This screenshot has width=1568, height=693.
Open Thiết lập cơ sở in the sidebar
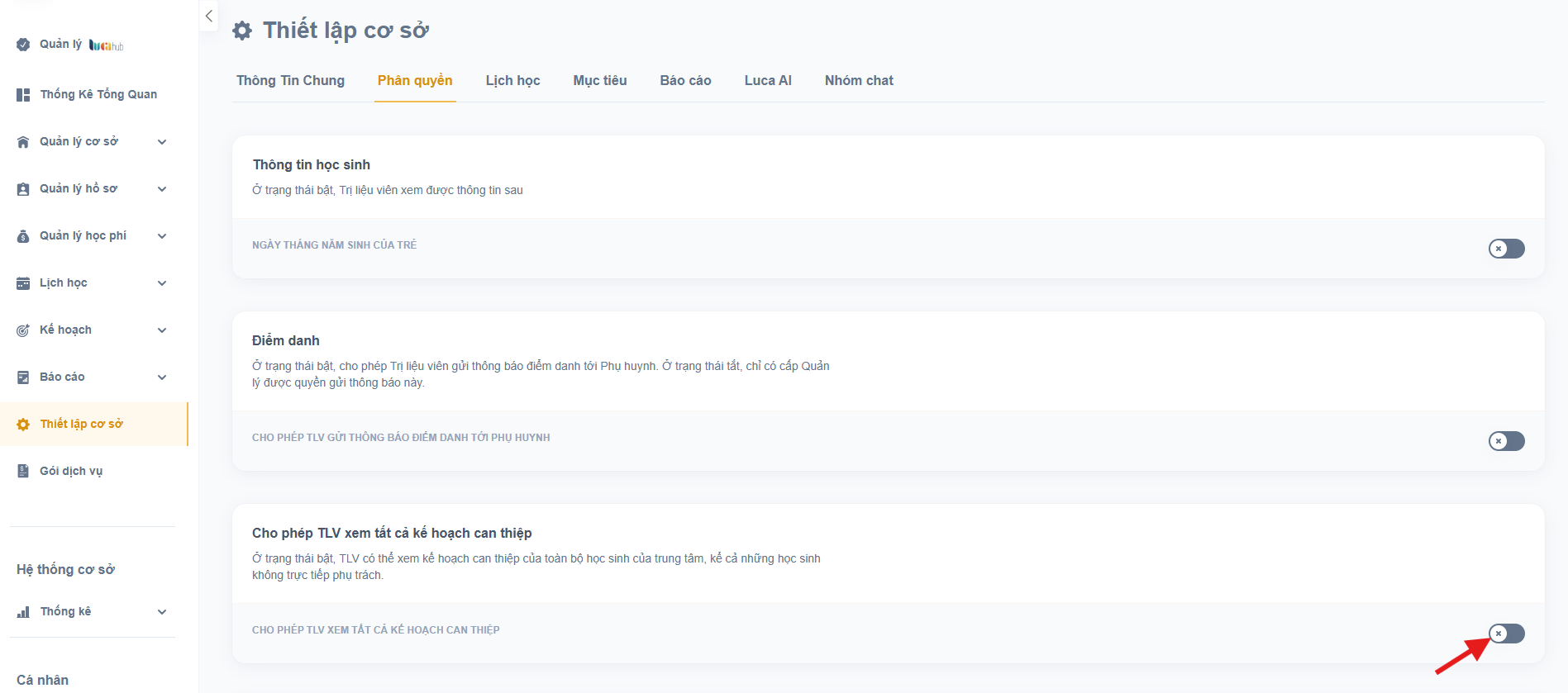(81, 424)
